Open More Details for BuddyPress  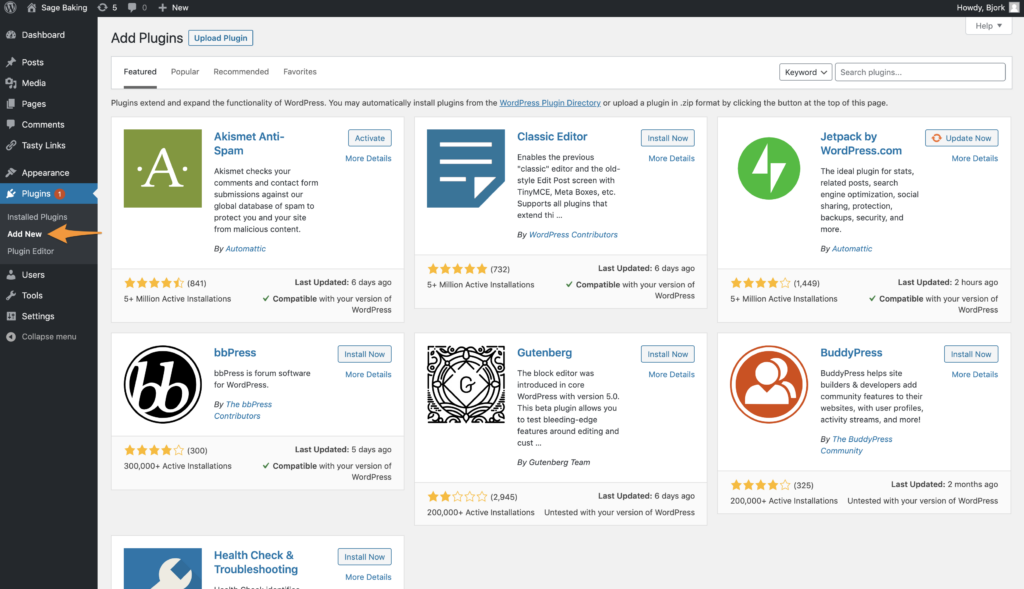tap(974, 374)
